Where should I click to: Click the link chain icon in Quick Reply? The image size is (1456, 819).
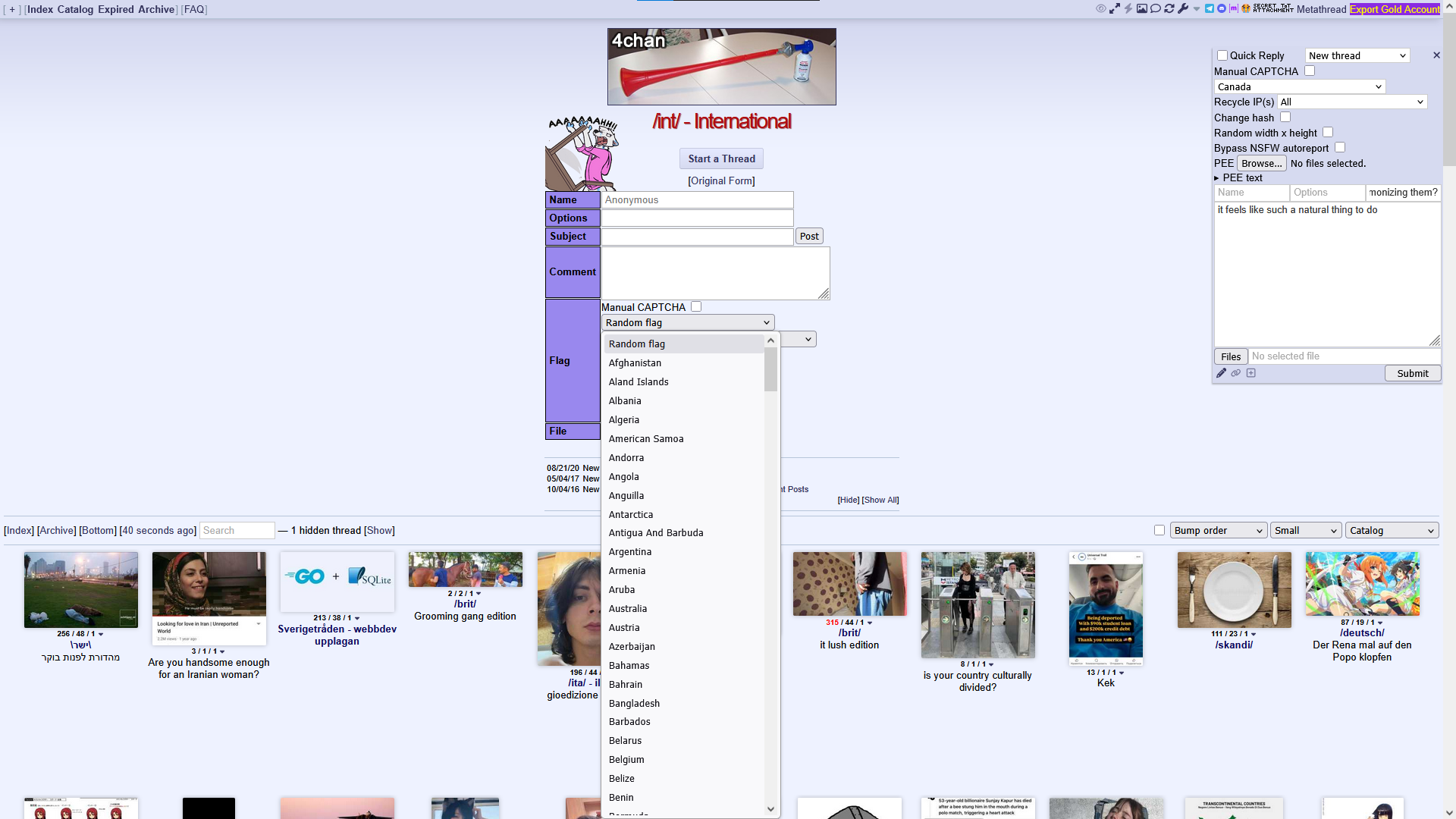[x=1236, y=373]
